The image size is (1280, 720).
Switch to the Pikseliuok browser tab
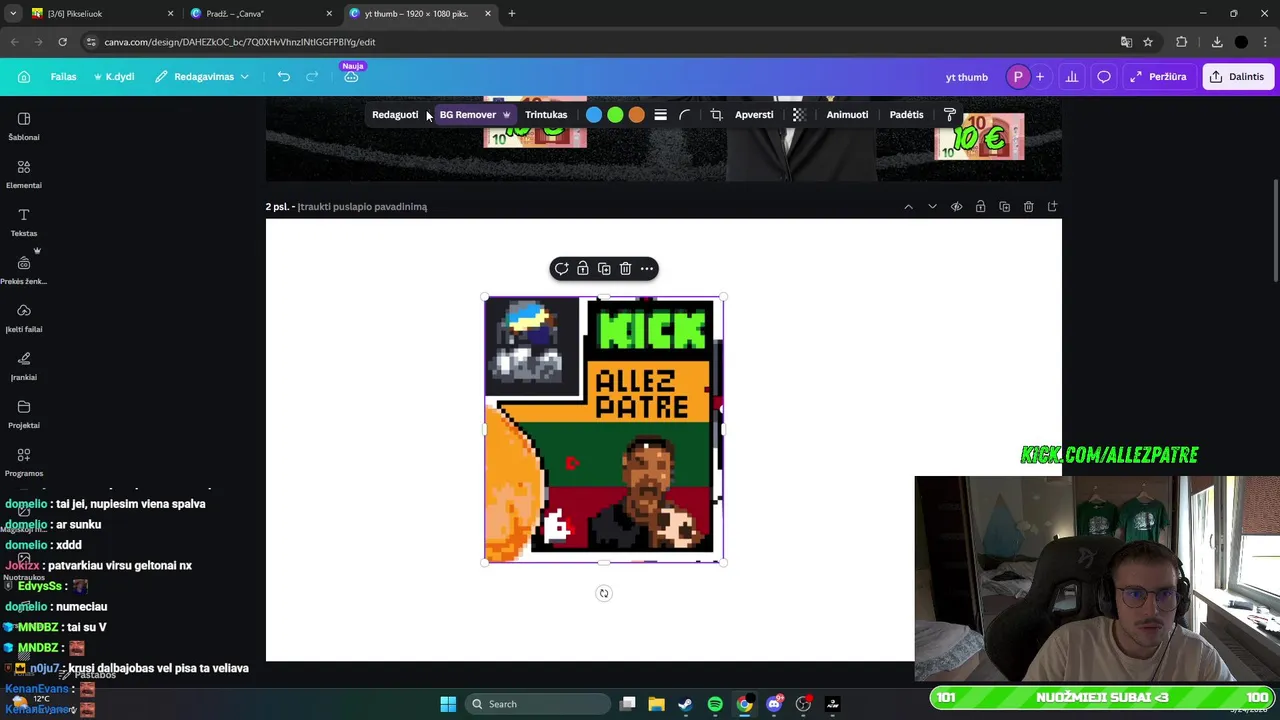point(102,14)
